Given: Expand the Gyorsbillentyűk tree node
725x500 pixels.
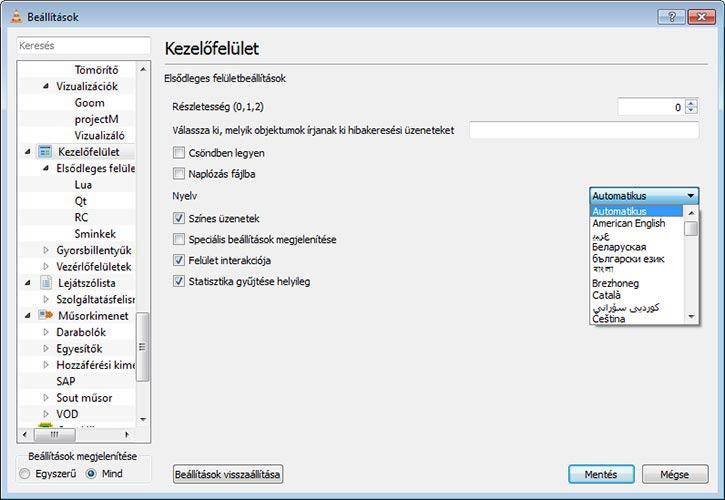Looking at the screenshot, I should [x=46, y=250].
